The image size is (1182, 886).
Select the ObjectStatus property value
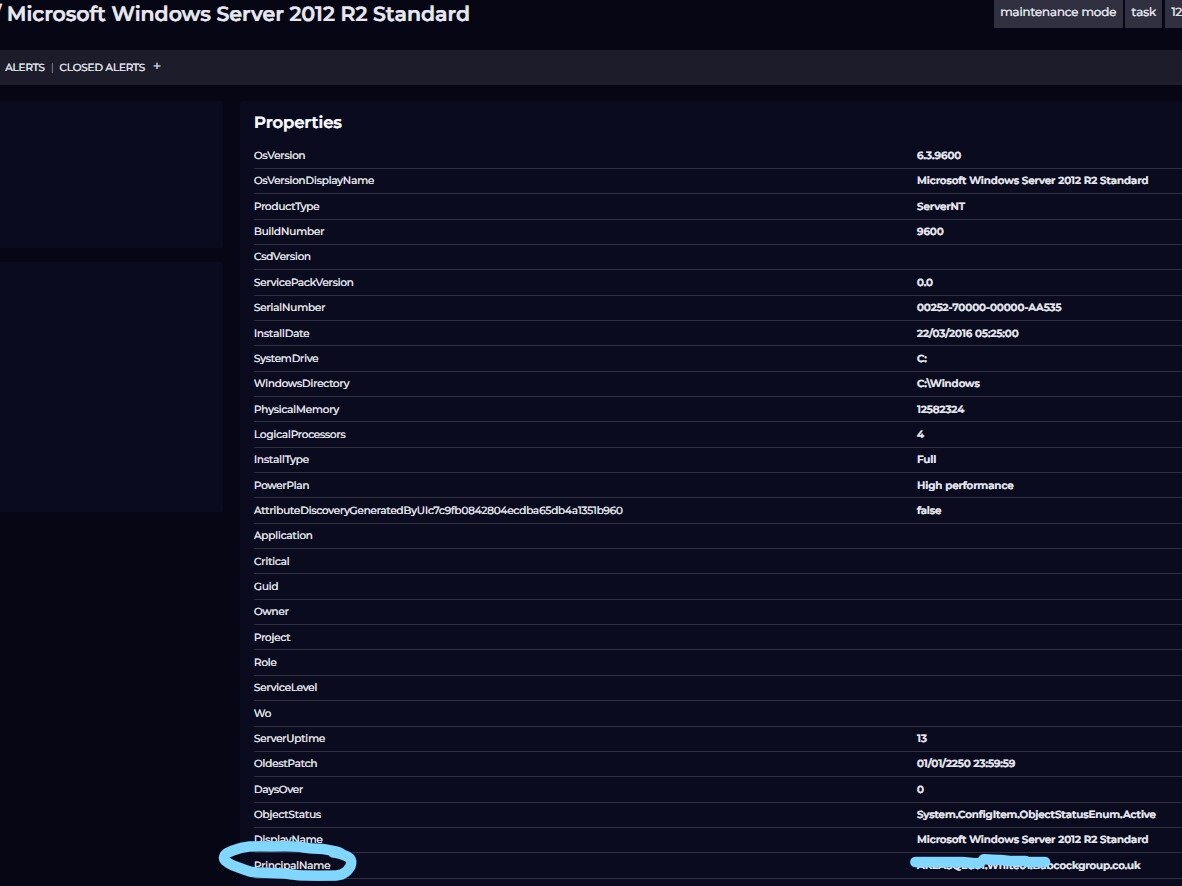1035,815
